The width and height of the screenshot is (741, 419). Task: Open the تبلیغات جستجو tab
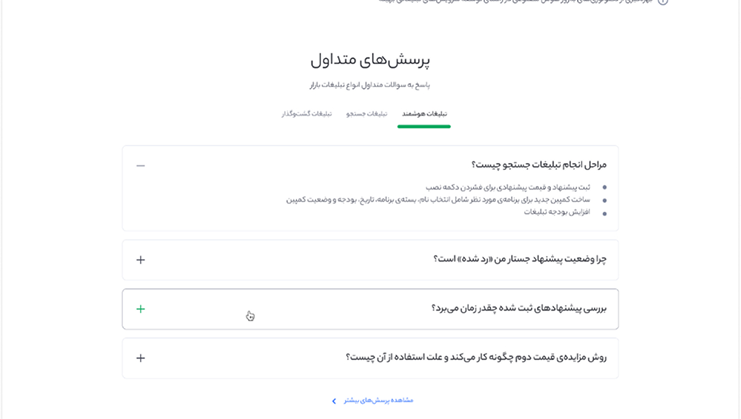(x=367, y=114)
